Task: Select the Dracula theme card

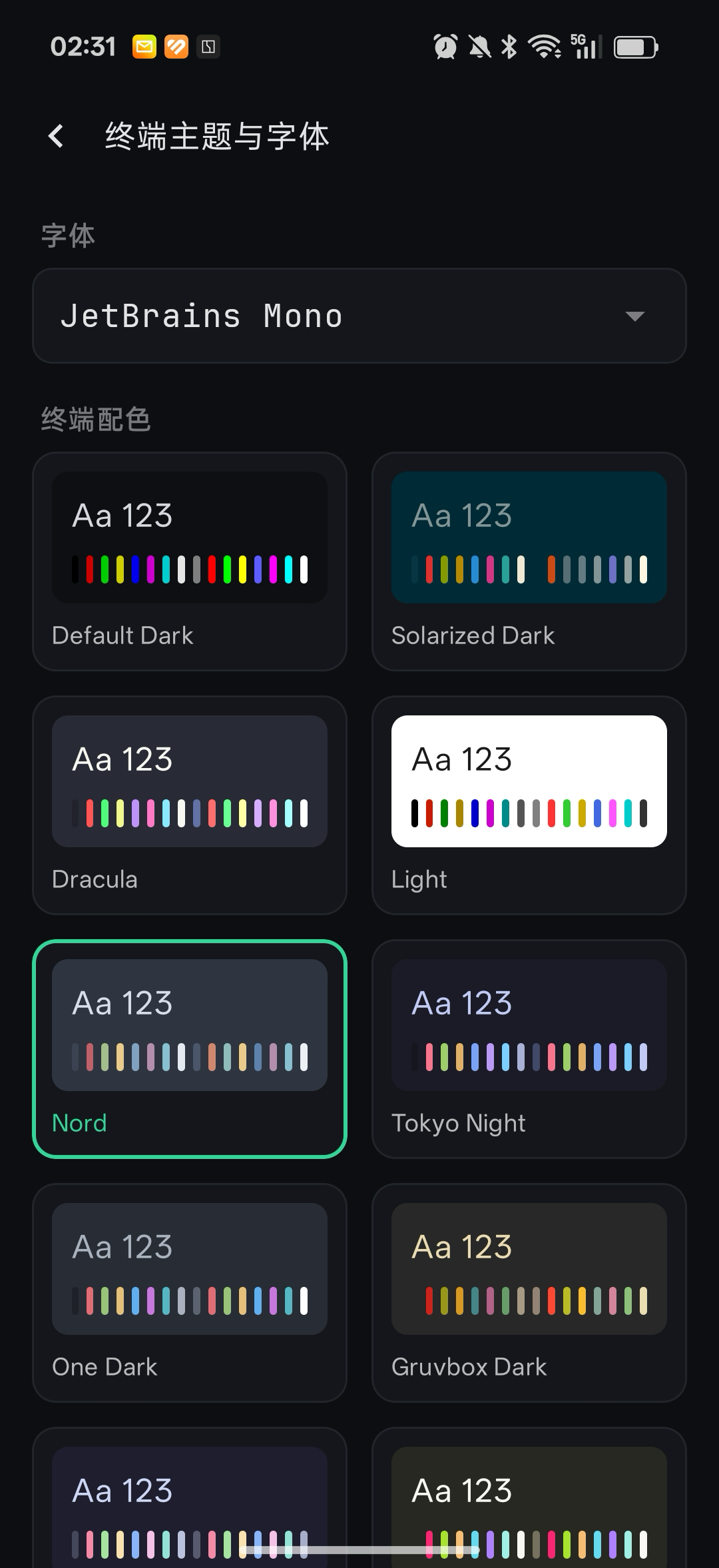Action: pos(190,805)
